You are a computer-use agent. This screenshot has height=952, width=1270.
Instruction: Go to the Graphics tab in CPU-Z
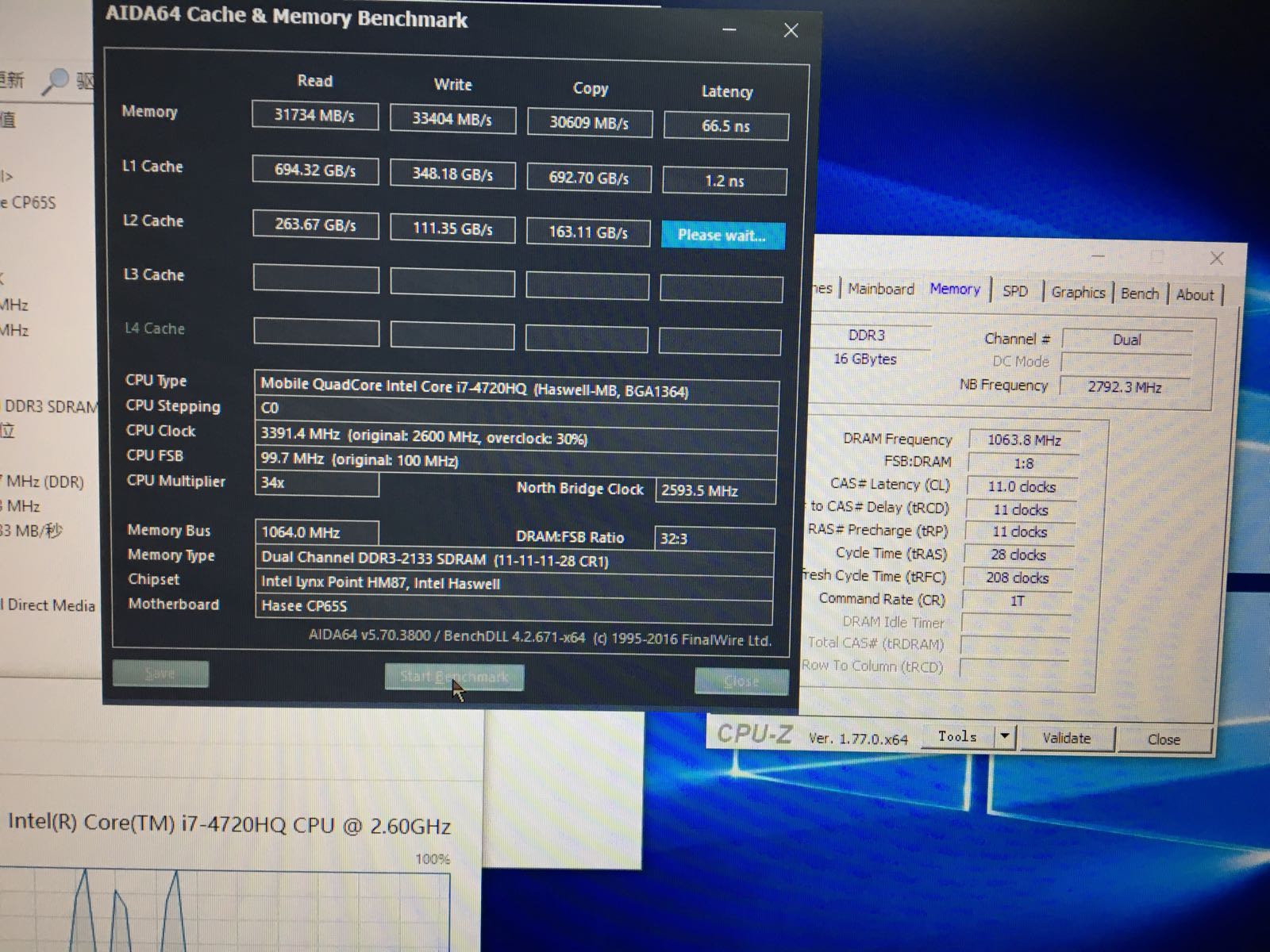(1078, 292)
